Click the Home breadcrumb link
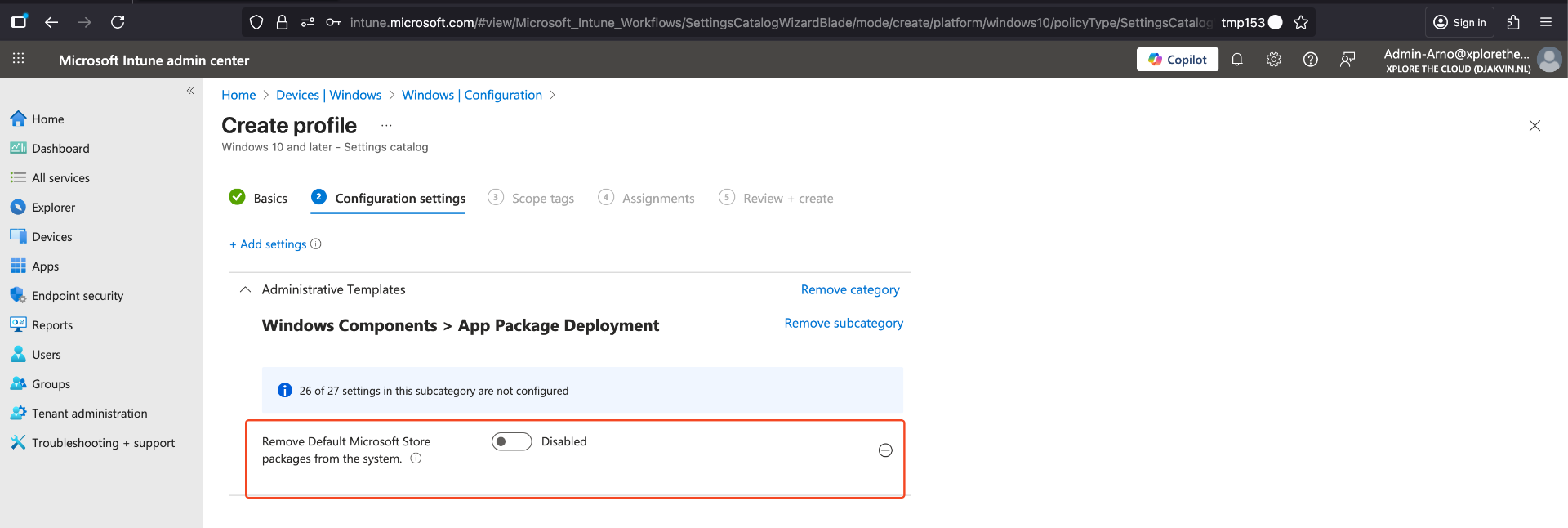This screenshot has height=528, width=1568. [x=238, y=95]
